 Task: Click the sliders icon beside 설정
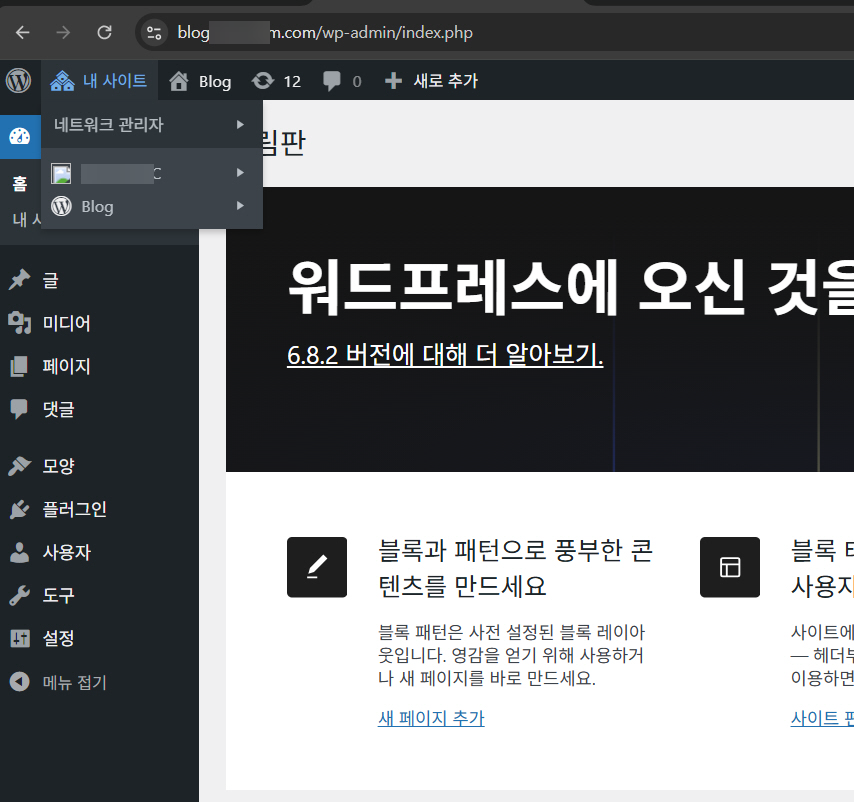(x=20, y=638)
